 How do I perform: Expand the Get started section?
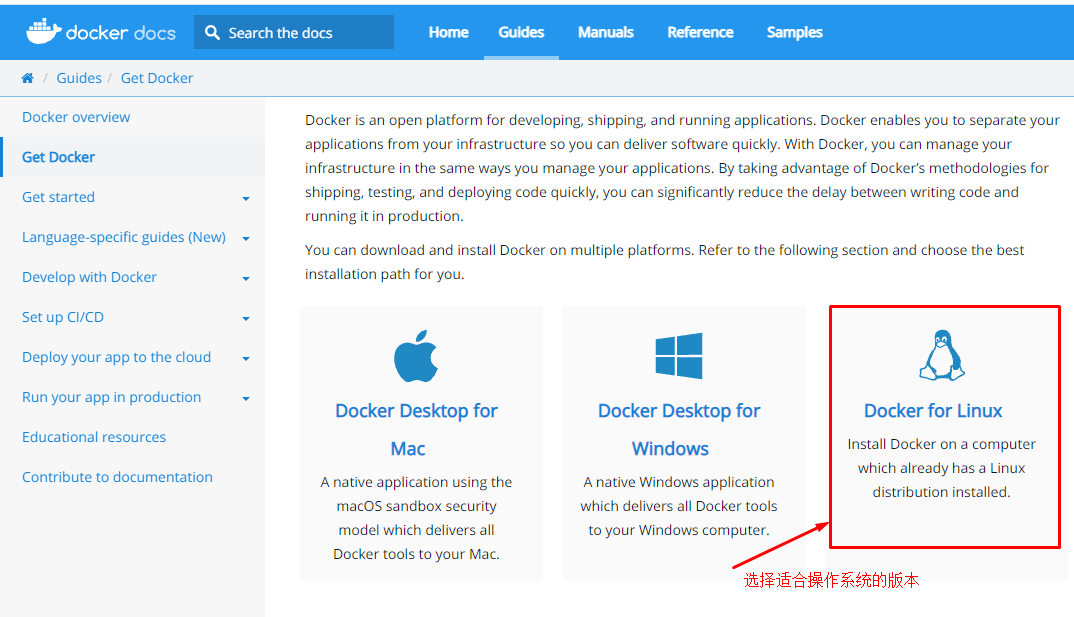coord(246,198)
